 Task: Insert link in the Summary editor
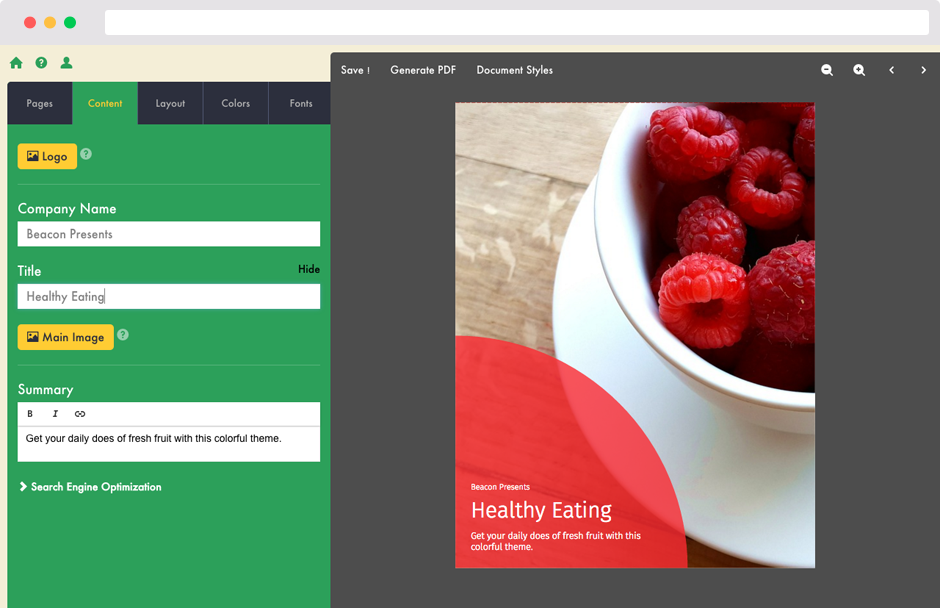click(x=80, y=414)
